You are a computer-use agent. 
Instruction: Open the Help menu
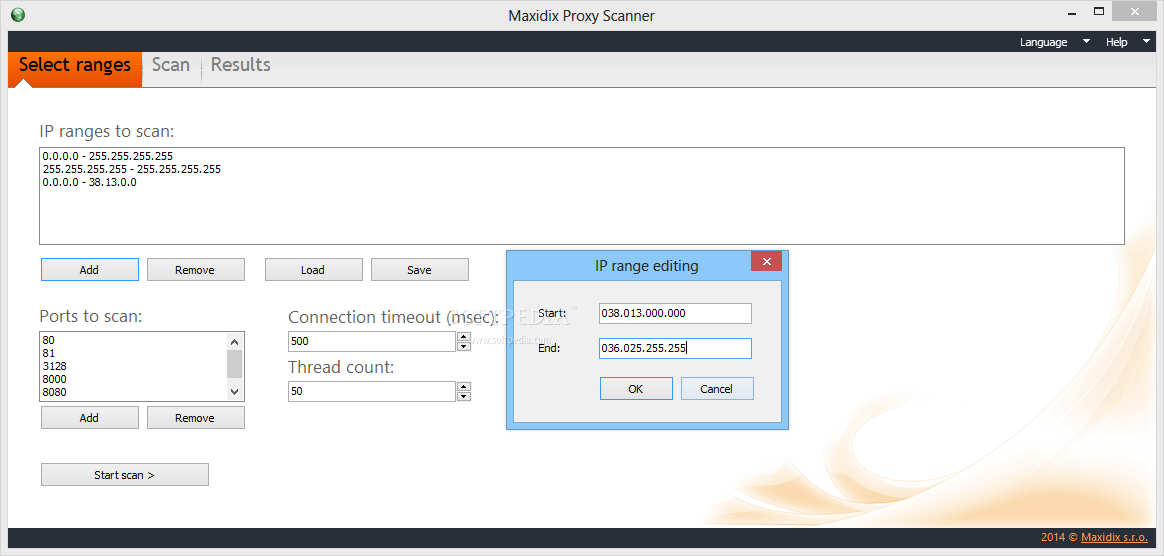coord(1116,42)
